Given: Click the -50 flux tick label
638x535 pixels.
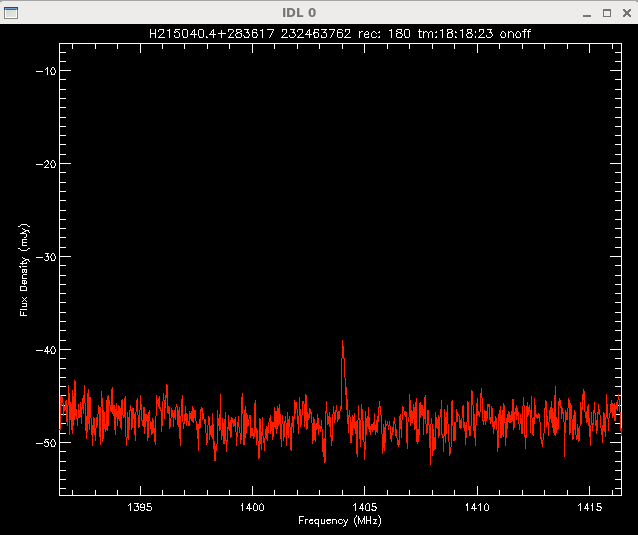Looking at the screenshot, I should pos(45,442).
